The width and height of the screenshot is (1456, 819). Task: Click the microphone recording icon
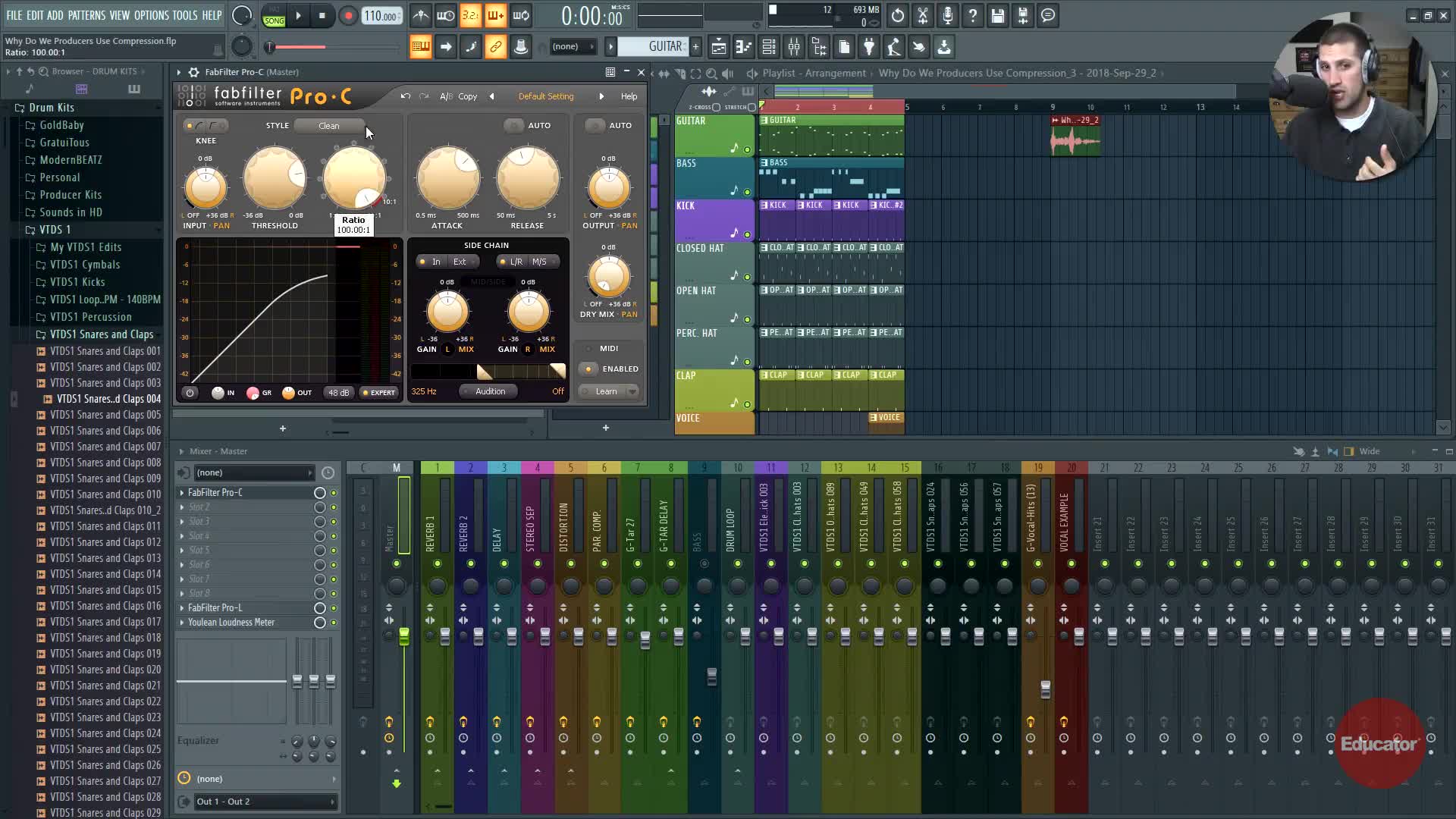pos(948,16)
